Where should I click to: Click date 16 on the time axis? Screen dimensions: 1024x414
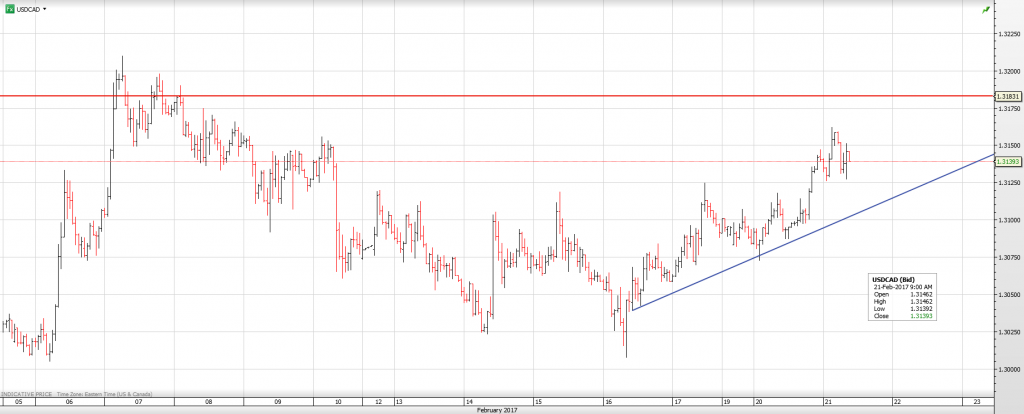[x=608, y=401]
